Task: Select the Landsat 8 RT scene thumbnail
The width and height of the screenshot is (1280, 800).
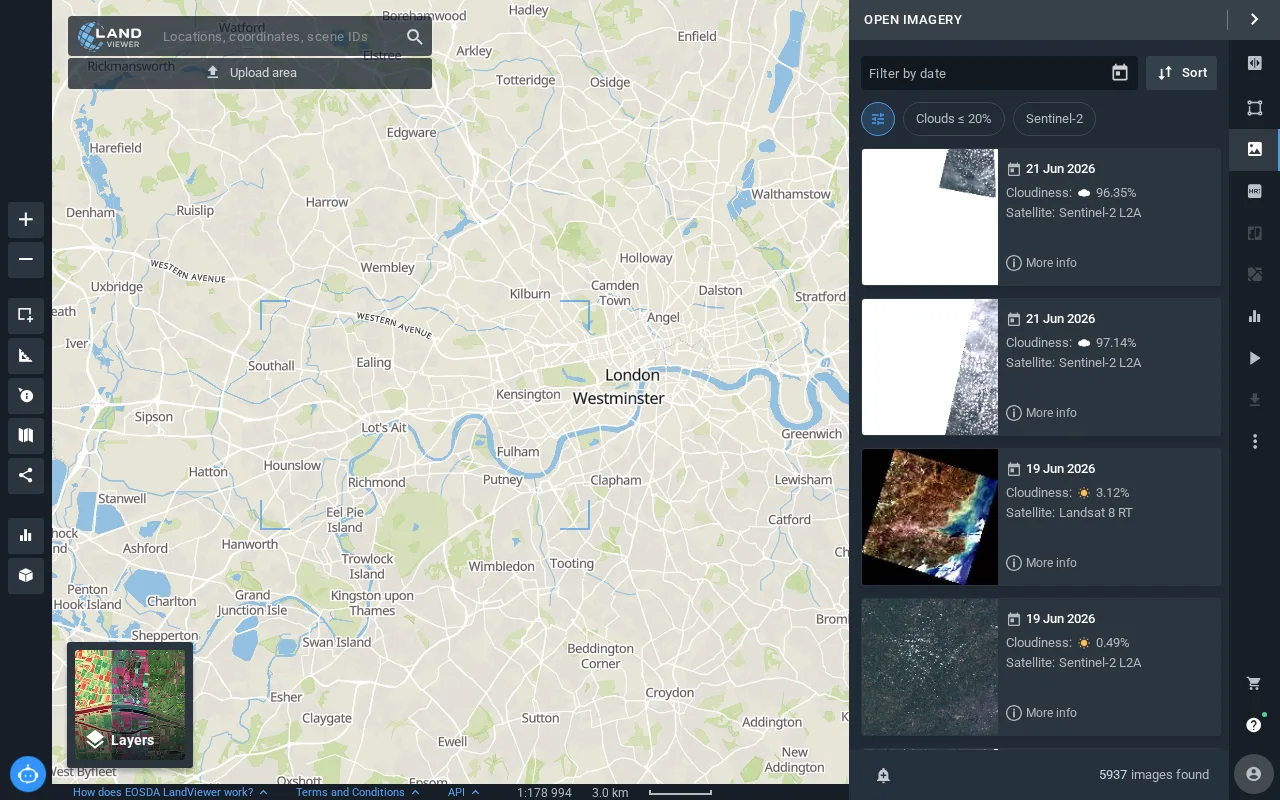Action: point(930,517)
